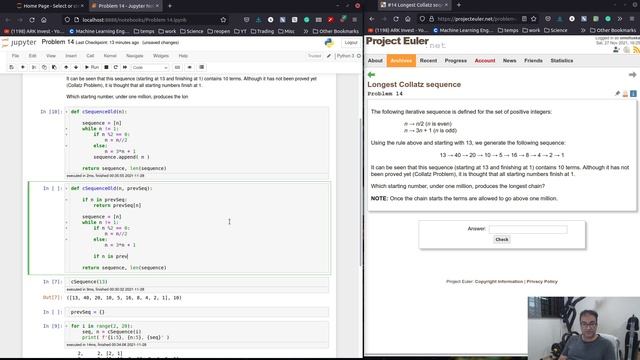Click the Check button under Answer
Viewport: 640px width, 360px height.
coord(502,240)
